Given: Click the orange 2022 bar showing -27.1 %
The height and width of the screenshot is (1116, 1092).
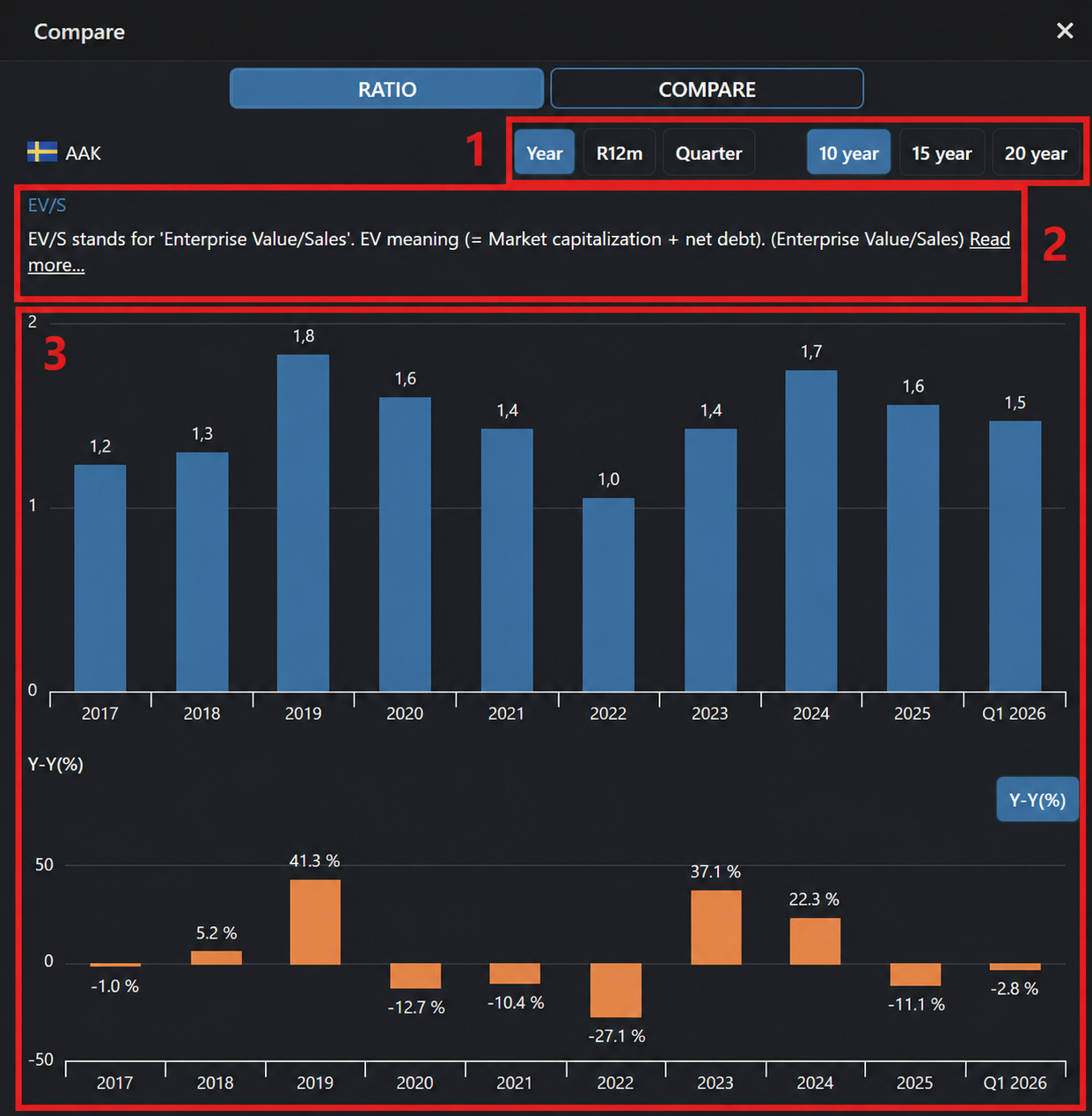Looking at the screenshot, I should (x=616, y=990).
